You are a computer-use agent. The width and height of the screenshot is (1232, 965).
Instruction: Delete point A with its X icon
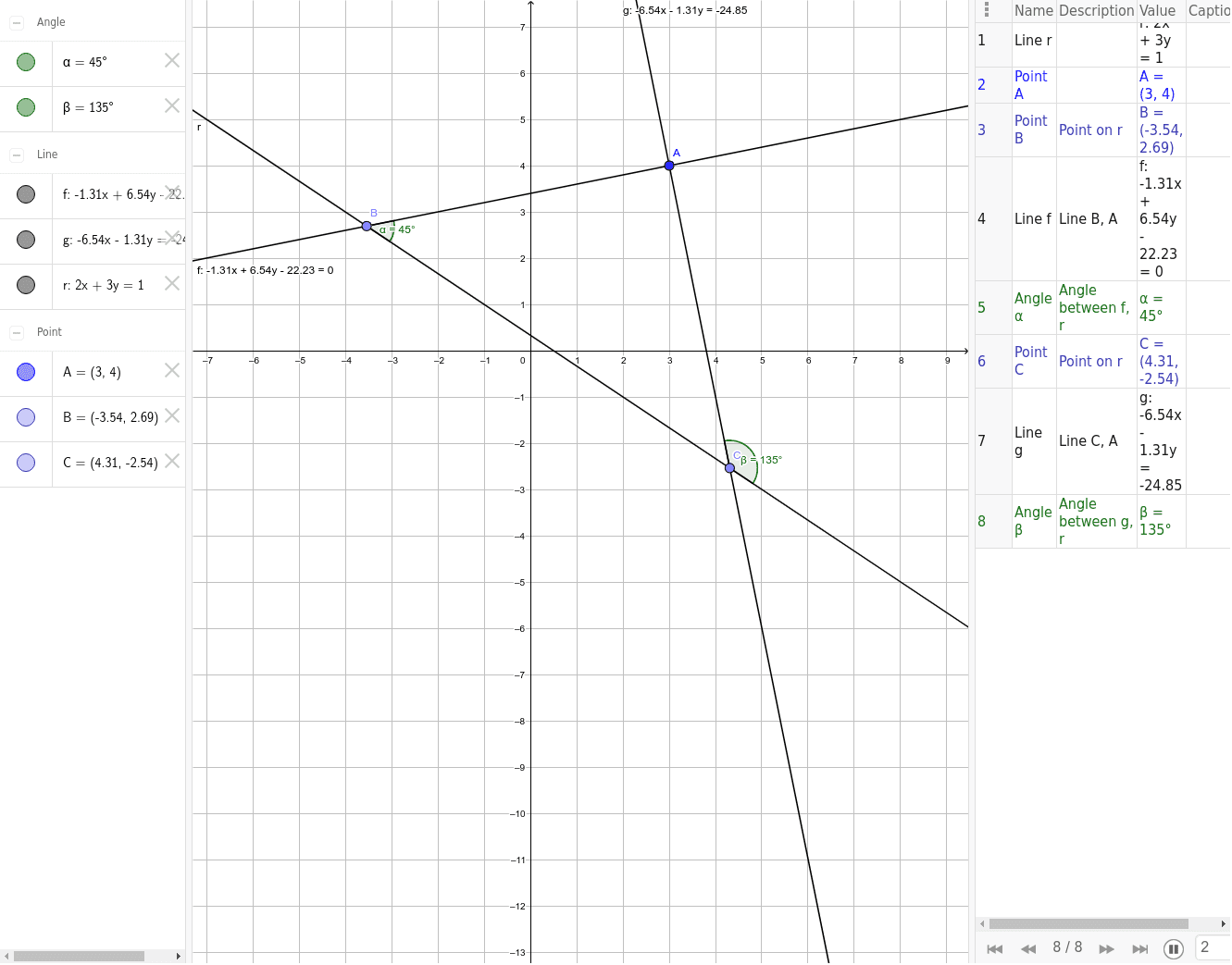(x=172, y=370)
